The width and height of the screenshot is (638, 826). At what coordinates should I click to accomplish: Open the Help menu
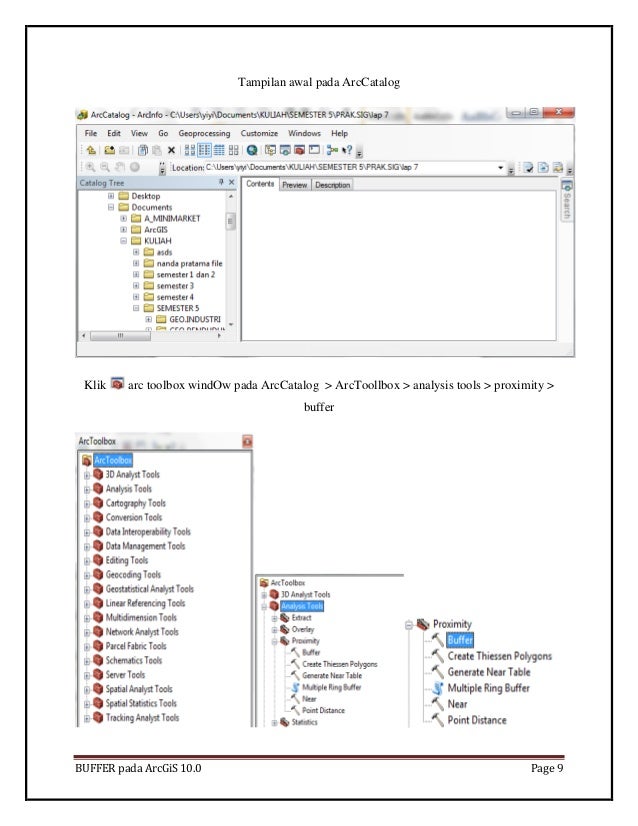click(339, 133)
